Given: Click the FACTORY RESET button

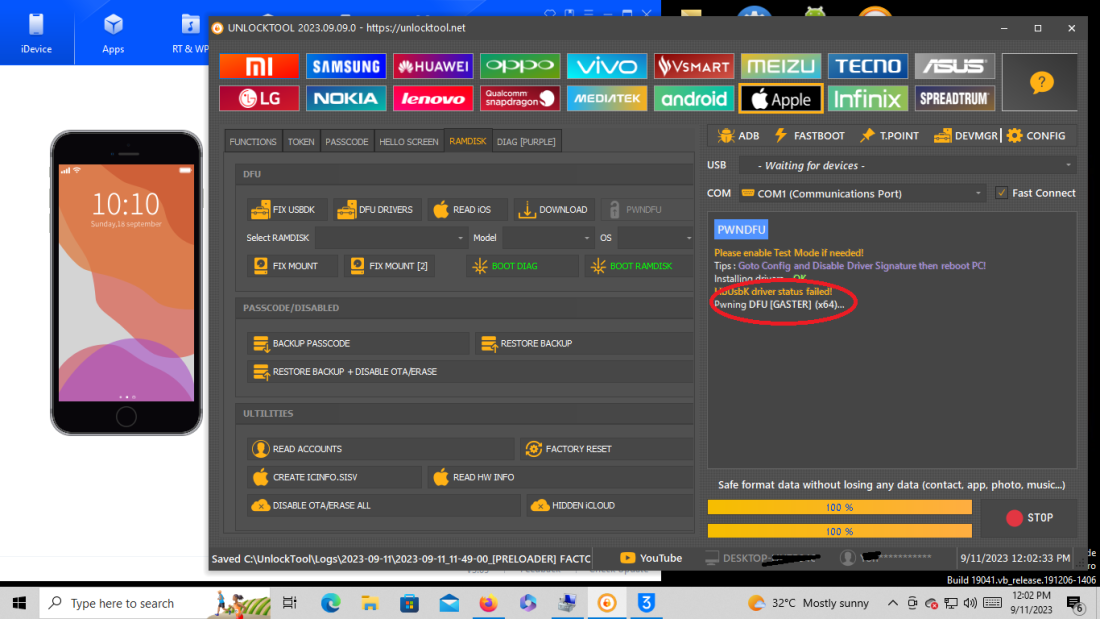Looking at the screenshot, I should (x=607, y=448).
